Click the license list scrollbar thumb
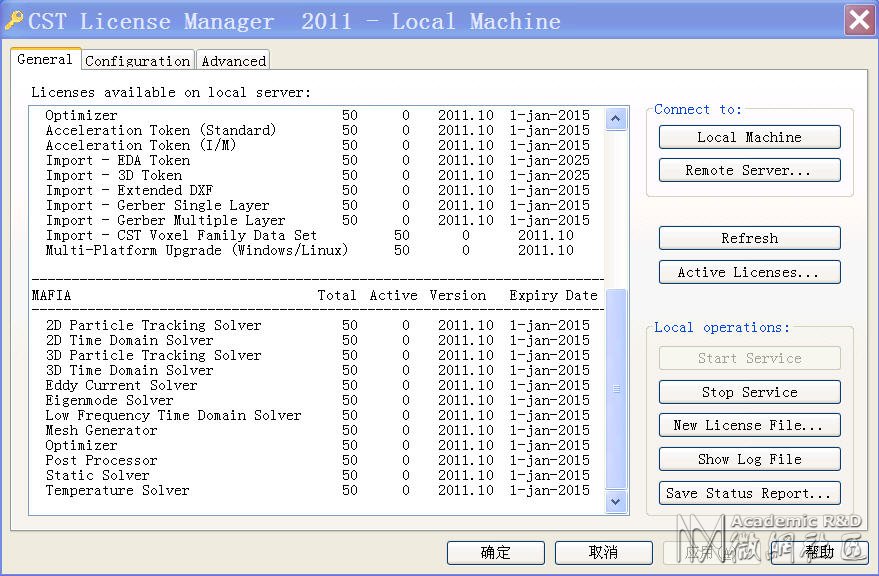The image size is (879, 576). [616, 389]
